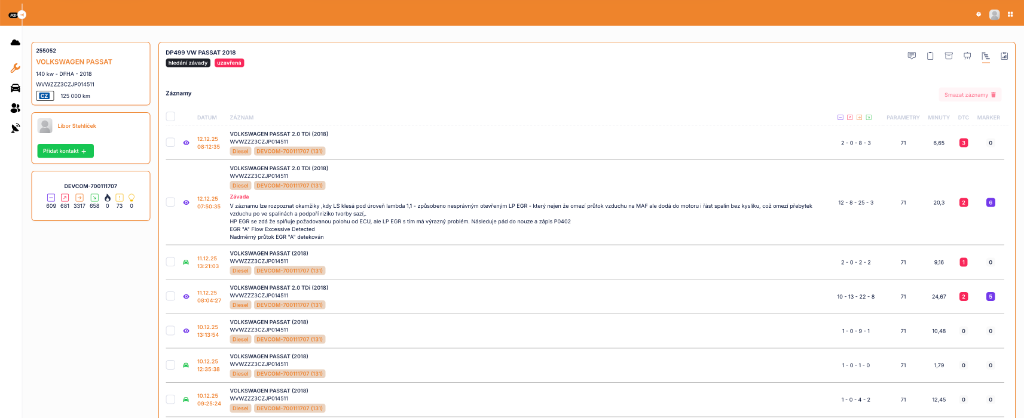Click the flame icon in the DEVCOM card

(x=106, y=197)
